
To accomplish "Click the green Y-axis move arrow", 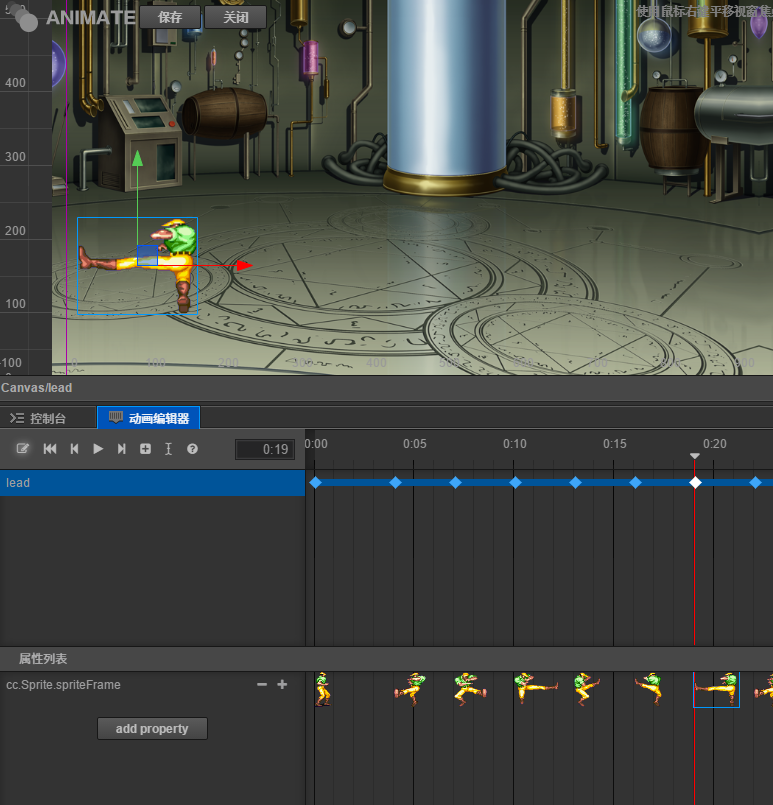I will click(137, 158).
